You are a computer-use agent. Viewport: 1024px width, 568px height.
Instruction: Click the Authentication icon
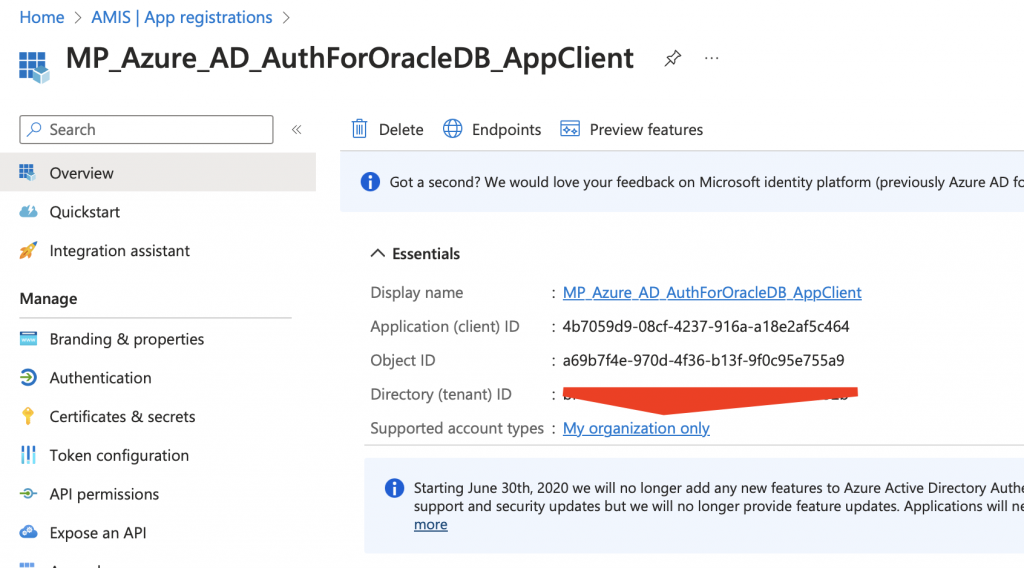pyautogui.click(x=29, y=378)
